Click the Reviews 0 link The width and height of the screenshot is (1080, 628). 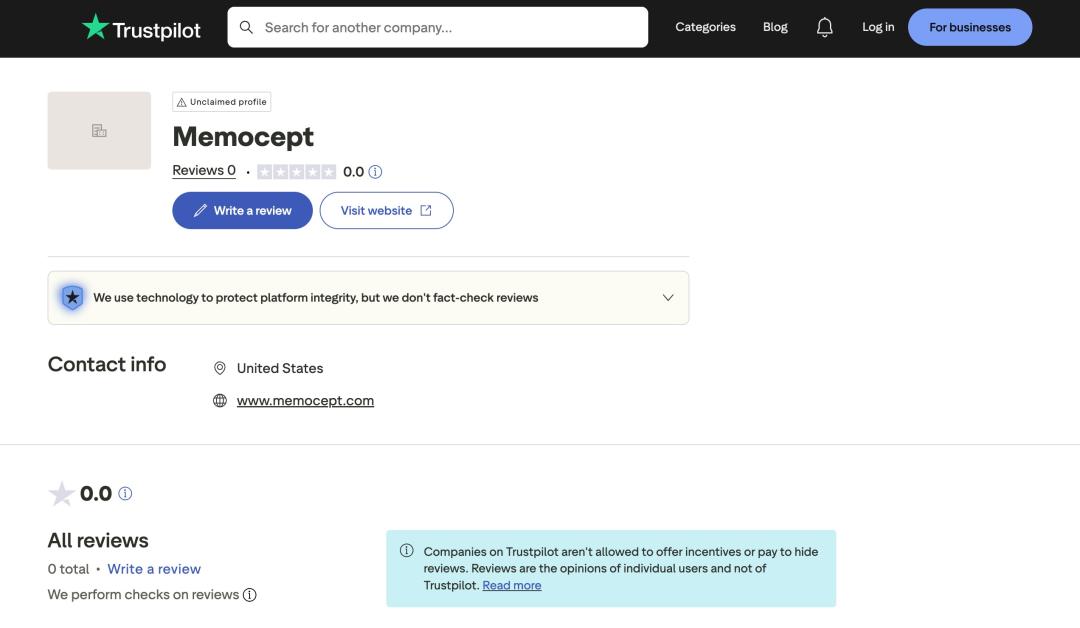tap(204, 171)
